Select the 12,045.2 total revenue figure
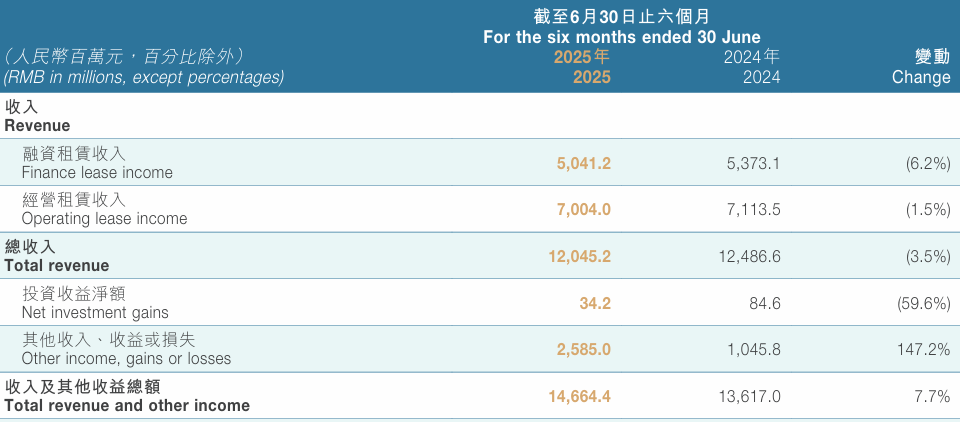This screenshot has height=422, width=960. point(579,256)
